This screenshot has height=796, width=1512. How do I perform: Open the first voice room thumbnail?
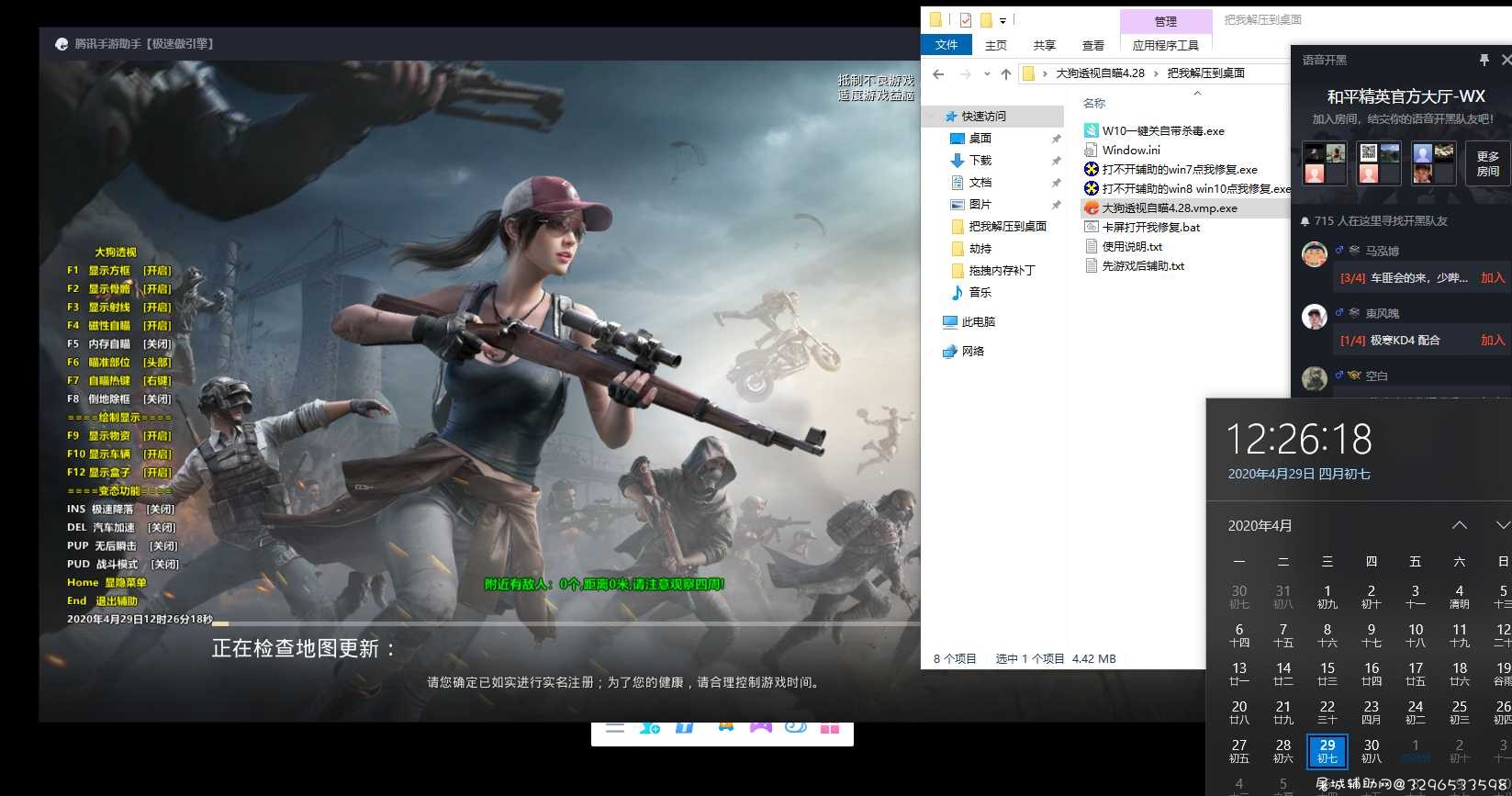coord(1325,163)
